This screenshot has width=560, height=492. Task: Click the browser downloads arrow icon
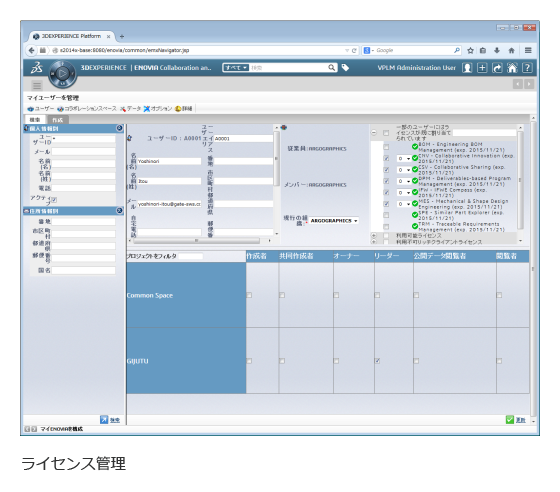pyautogui.click(x=497, y=50)
